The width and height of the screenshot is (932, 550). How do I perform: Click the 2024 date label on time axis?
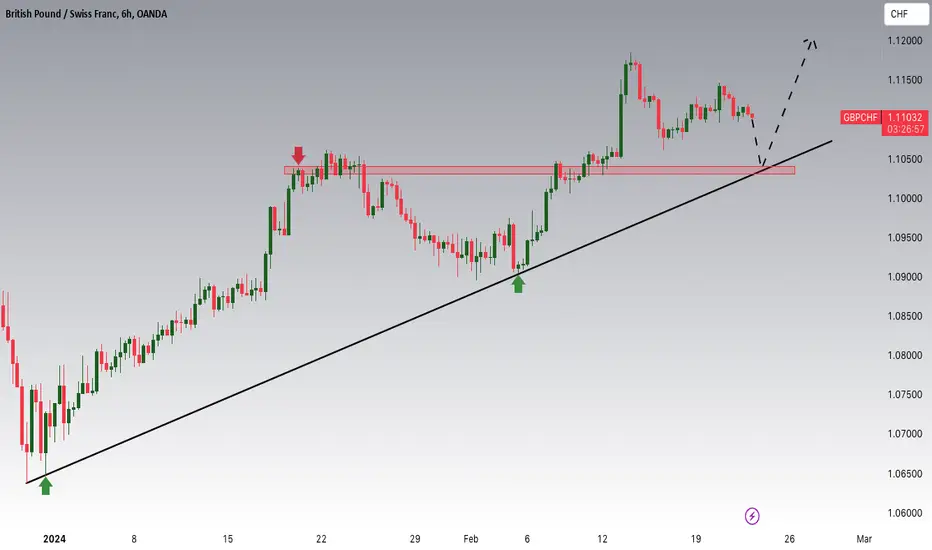54,539
